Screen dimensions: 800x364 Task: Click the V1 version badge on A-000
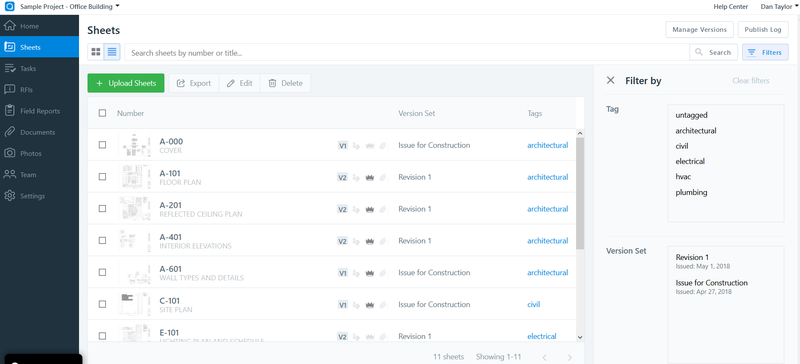[x=343, y=145]
